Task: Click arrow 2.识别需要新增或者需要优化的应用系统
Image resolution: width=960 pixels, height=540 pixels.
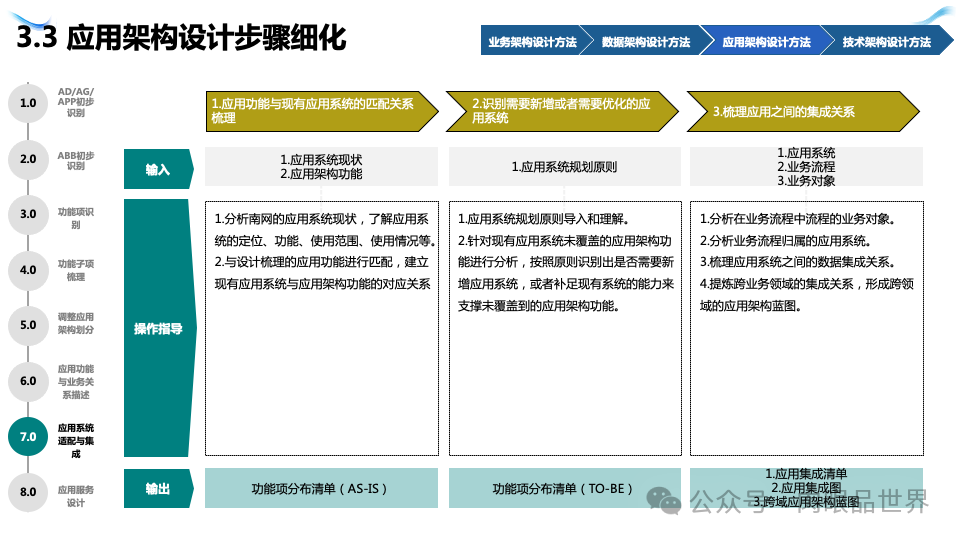Action: pyautogui.click(x=562, y=111)
